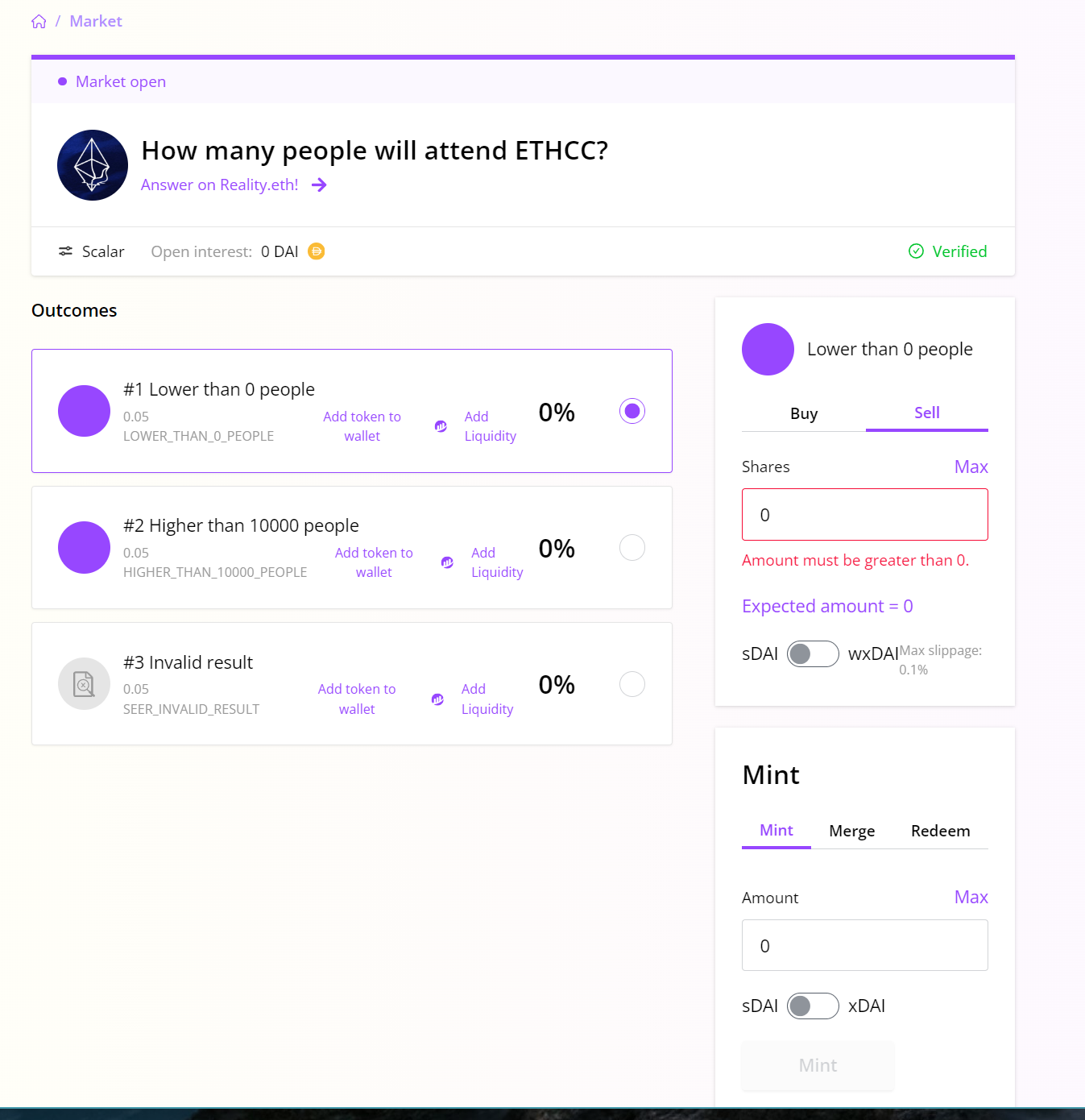Click the Verified checkmark icon
The height and width of the screenshot is (1120, 1085).
(916, 251)
